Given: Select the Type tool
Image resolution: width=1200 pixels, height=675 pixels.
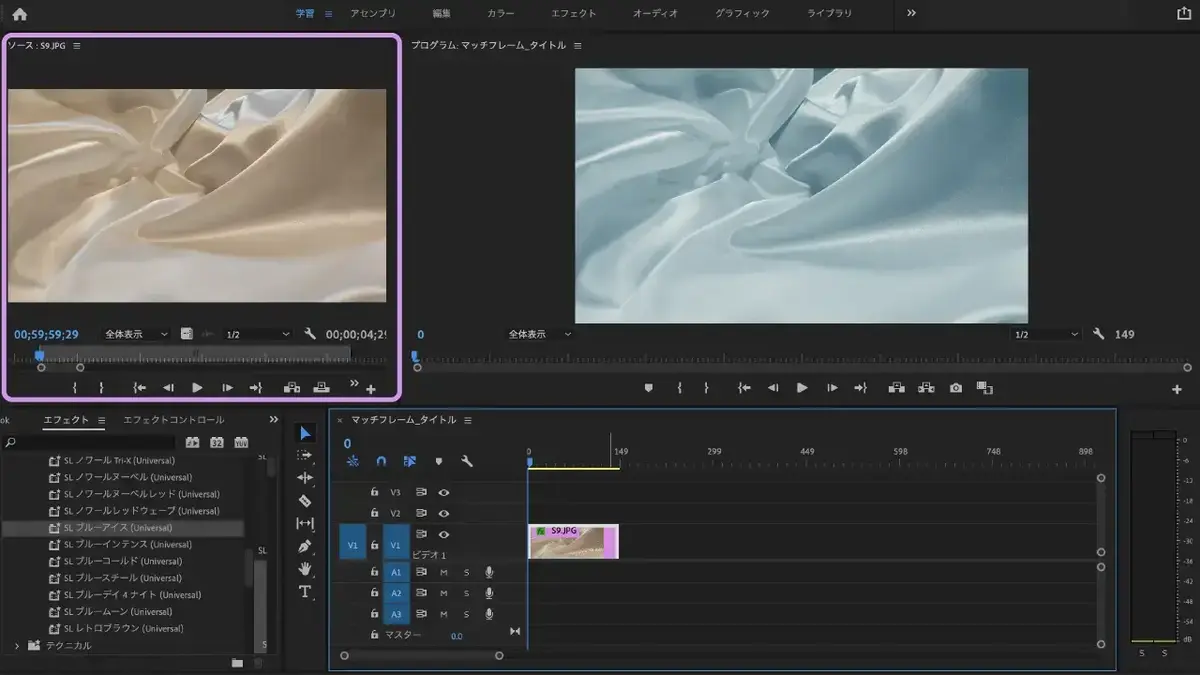Looking at the screenshot, I should pos(305,592).
